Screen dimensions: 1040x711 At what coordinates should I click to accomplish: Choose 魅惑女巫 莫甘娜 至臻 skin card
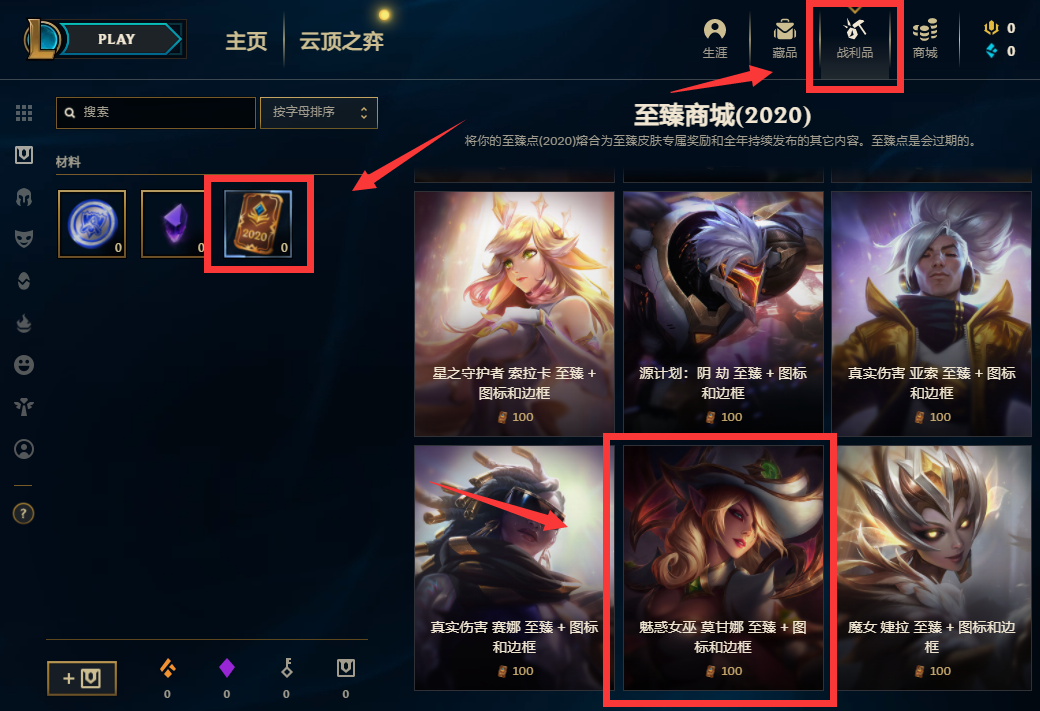point(723,568)
